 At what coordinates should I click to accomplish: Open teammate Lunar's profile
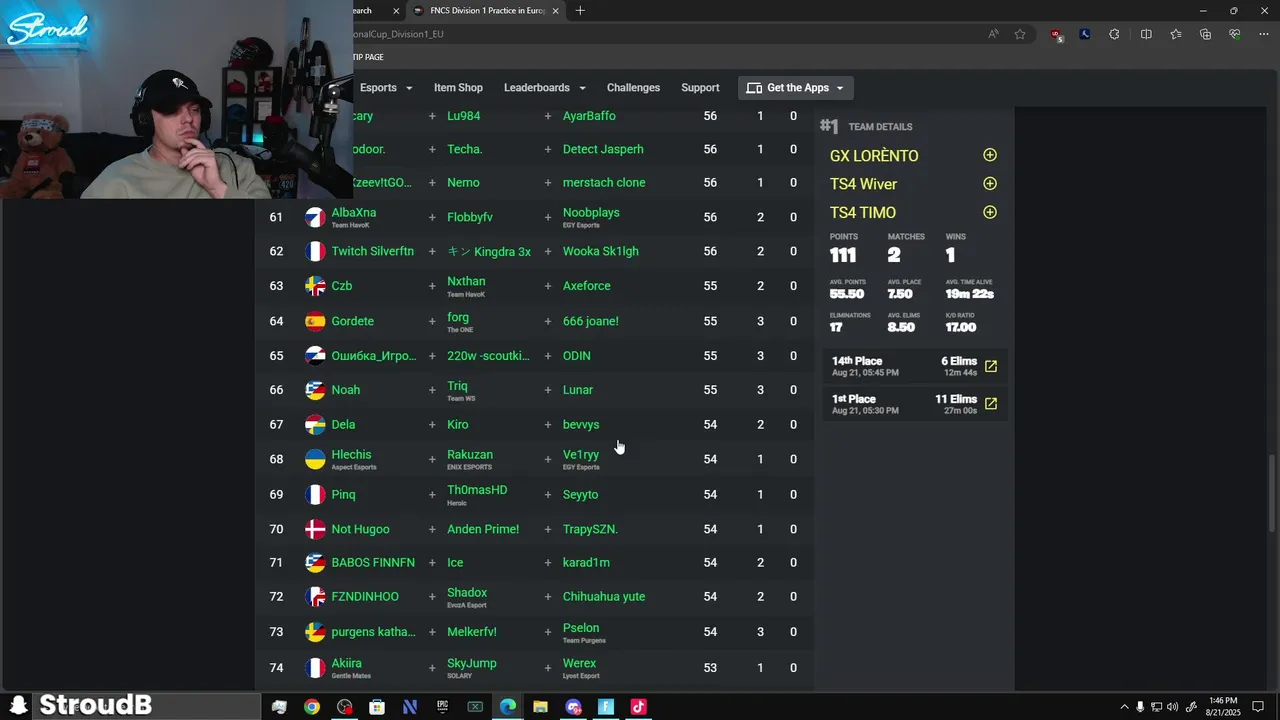(577, 390)
